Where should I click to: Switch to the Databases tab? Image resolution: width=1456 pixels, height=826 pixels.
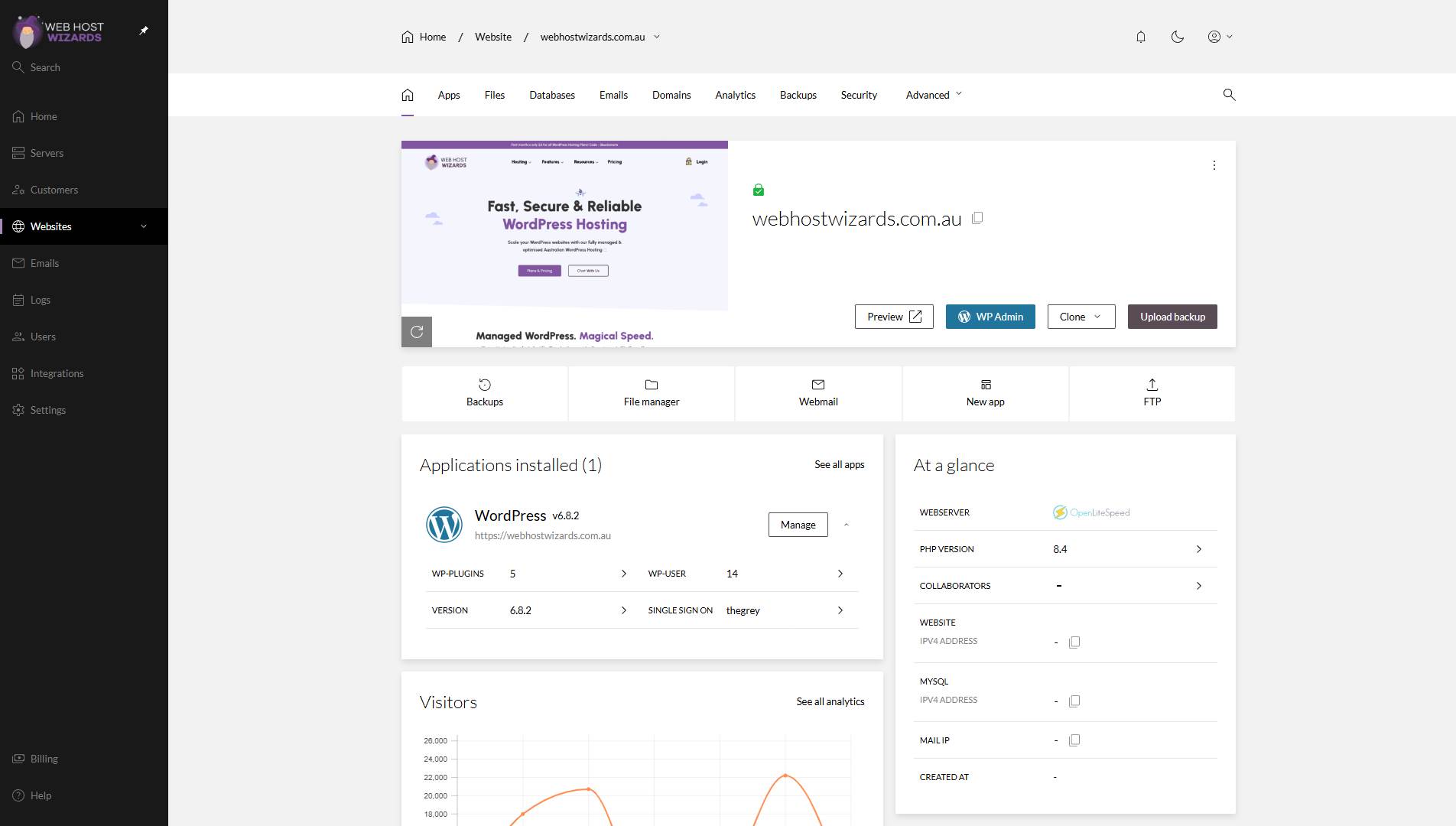coord(552,95)
